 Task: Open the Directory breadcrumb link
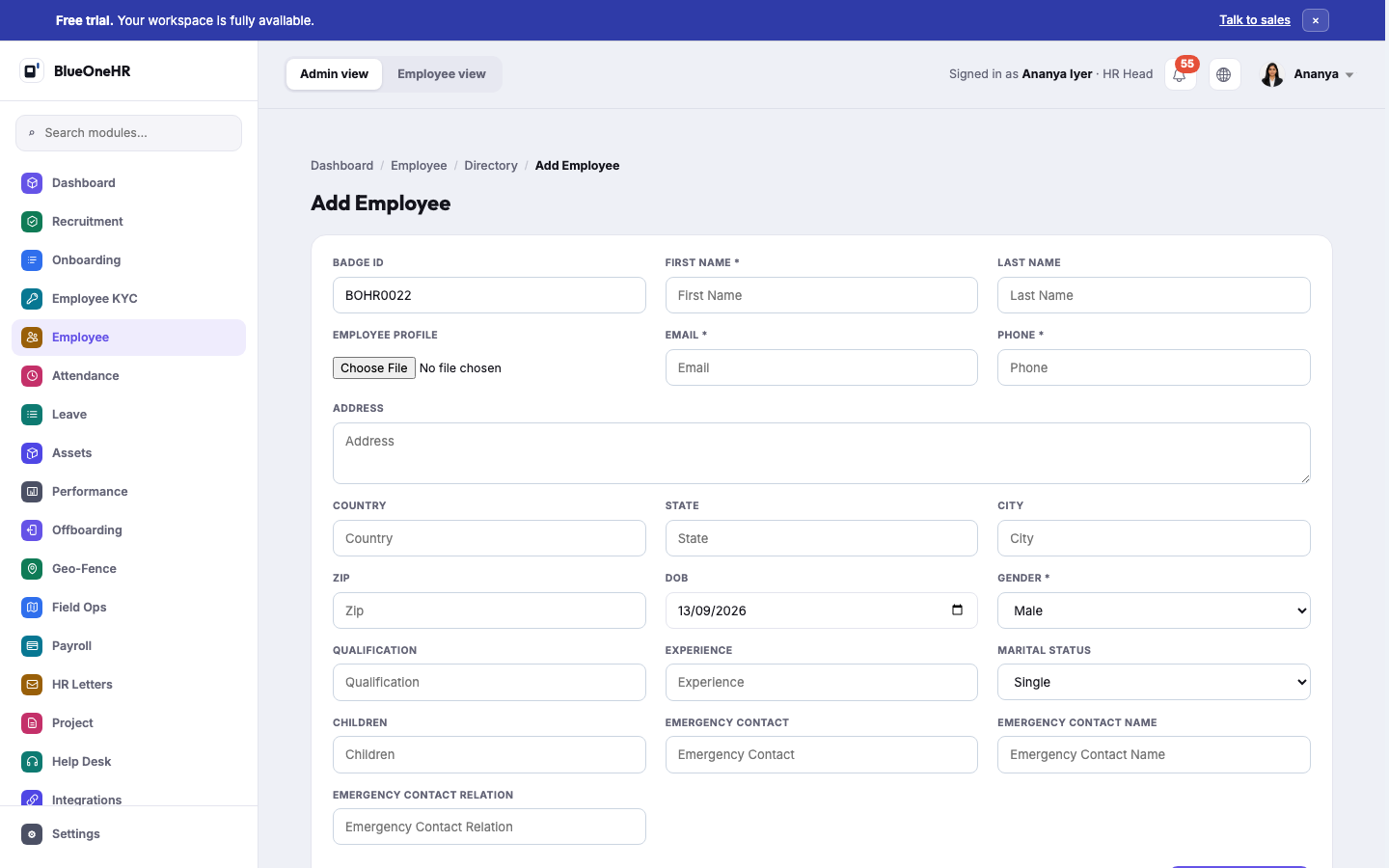[491, 166]
